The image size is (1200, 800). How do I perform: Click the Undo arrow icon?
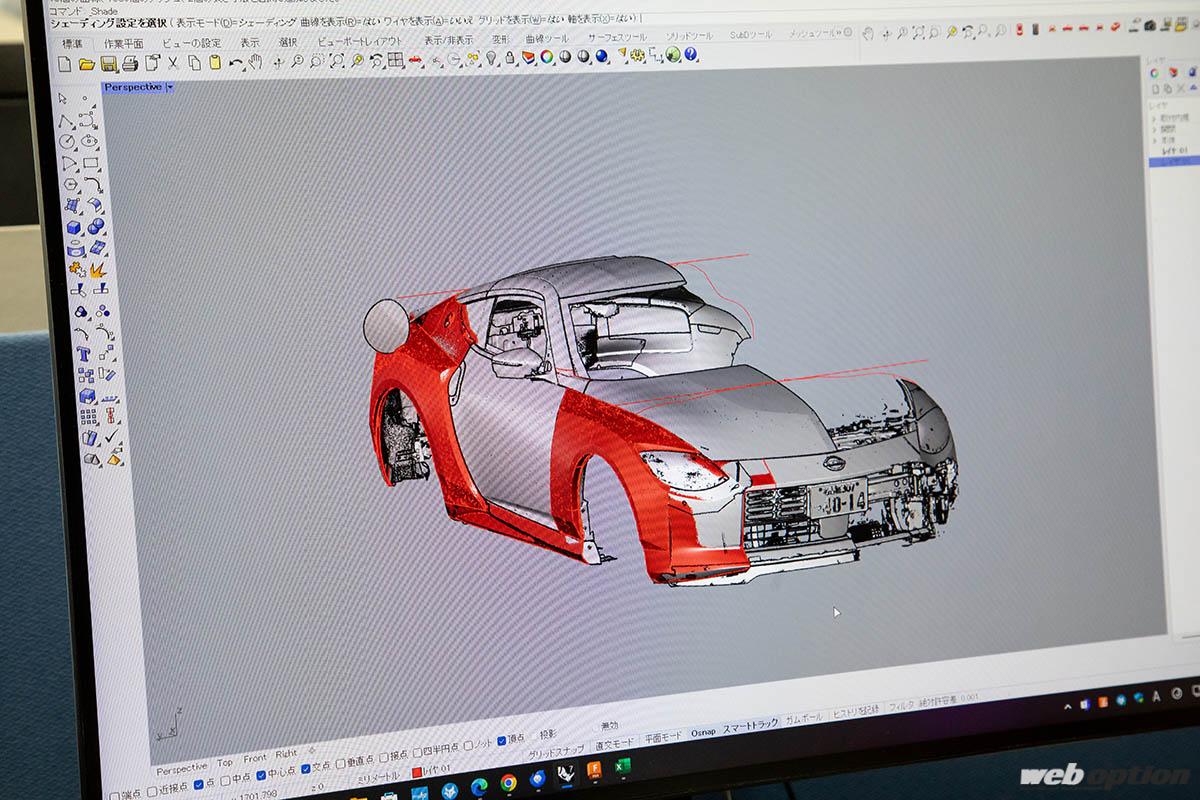(236, 63)
